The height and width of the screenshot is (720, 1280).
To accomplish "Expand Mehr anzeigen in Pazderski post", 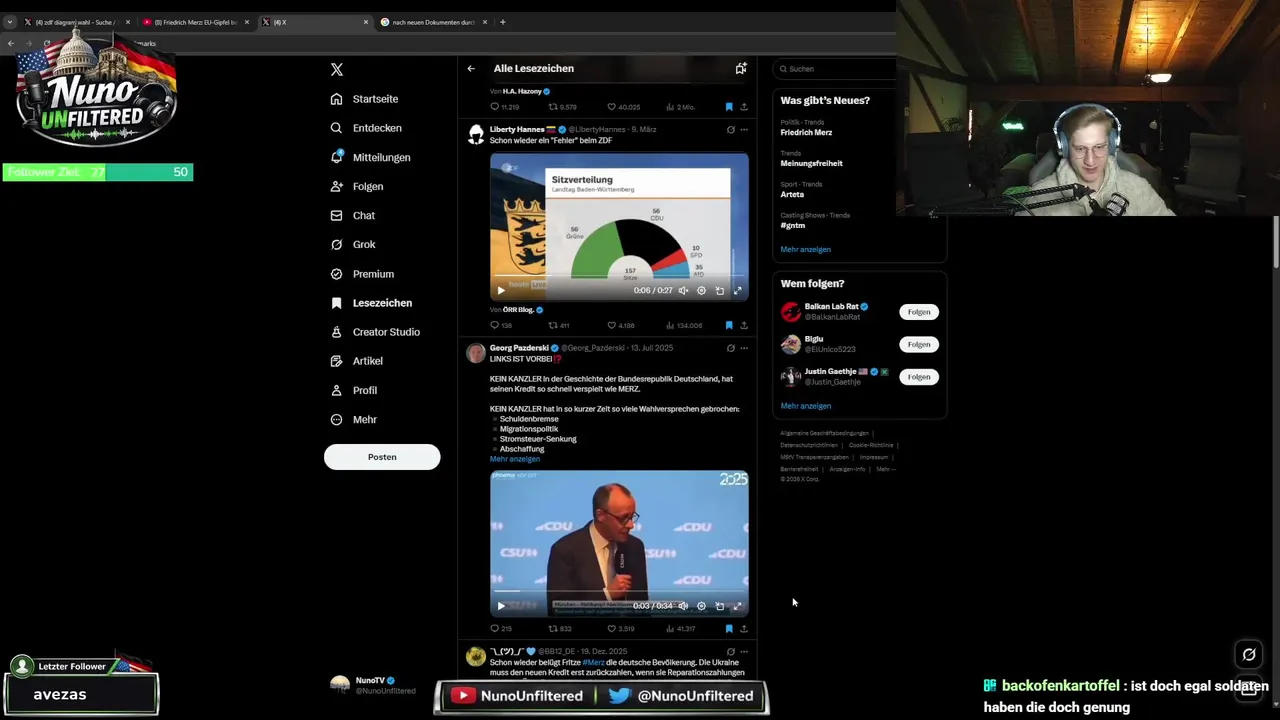I will tap(515, 459).
